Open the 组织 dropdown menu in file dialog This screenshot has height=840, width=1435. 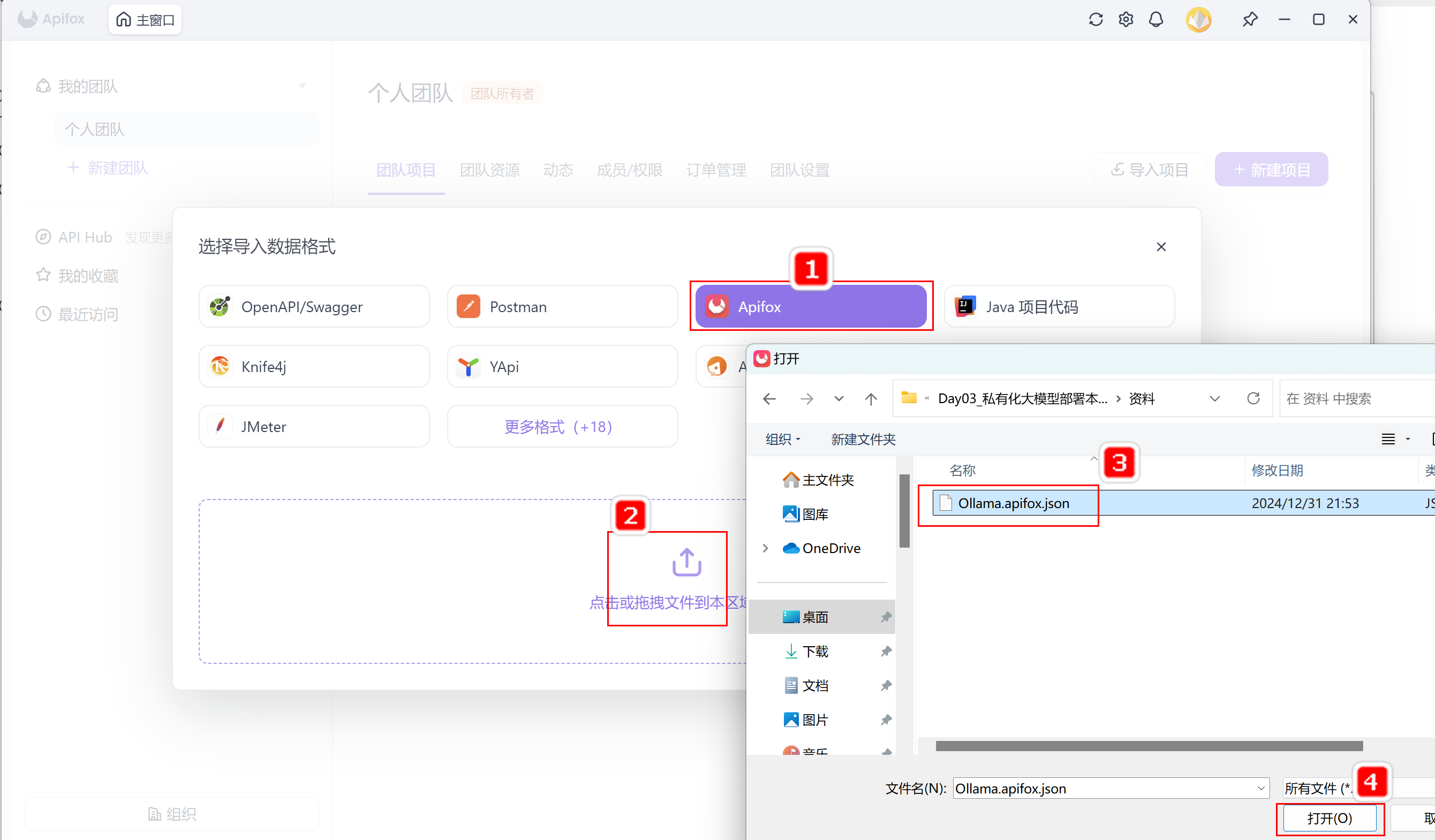[782, 439]
